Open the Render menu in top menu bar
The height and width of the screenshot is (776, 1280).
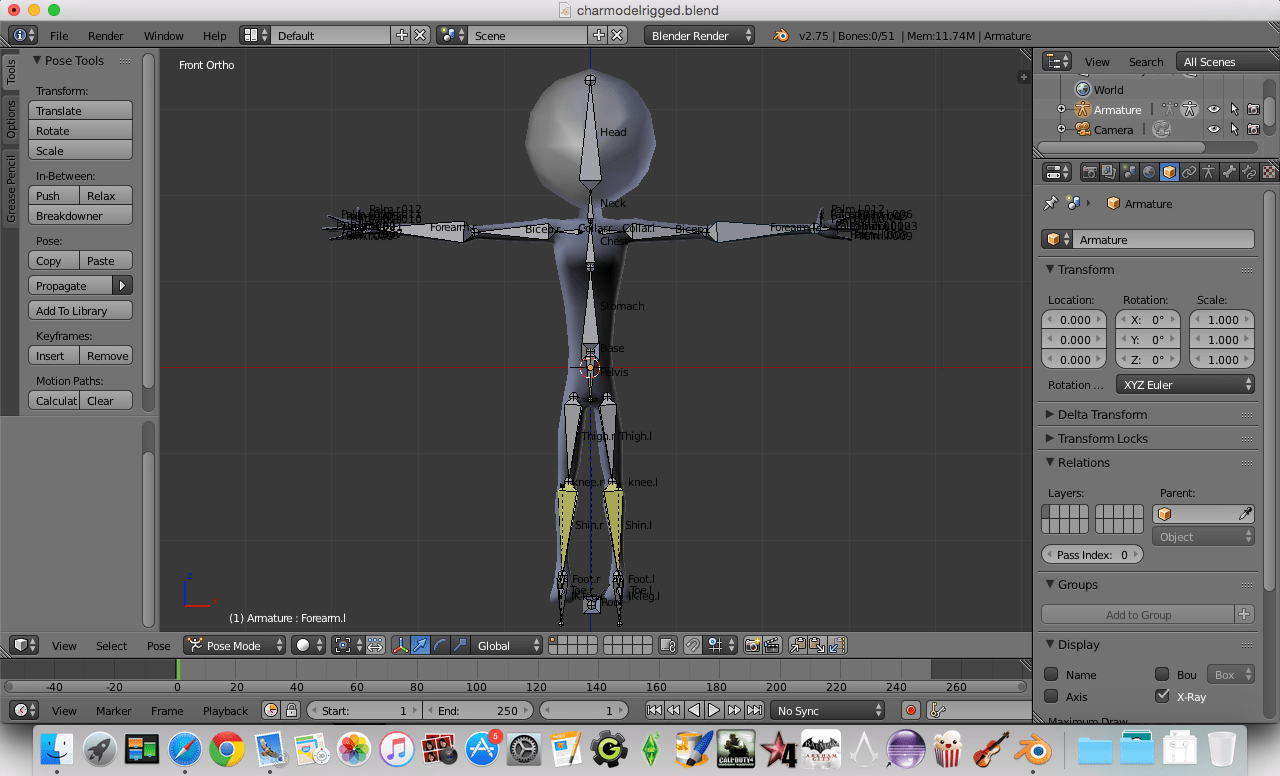click(x=106, y=35)
